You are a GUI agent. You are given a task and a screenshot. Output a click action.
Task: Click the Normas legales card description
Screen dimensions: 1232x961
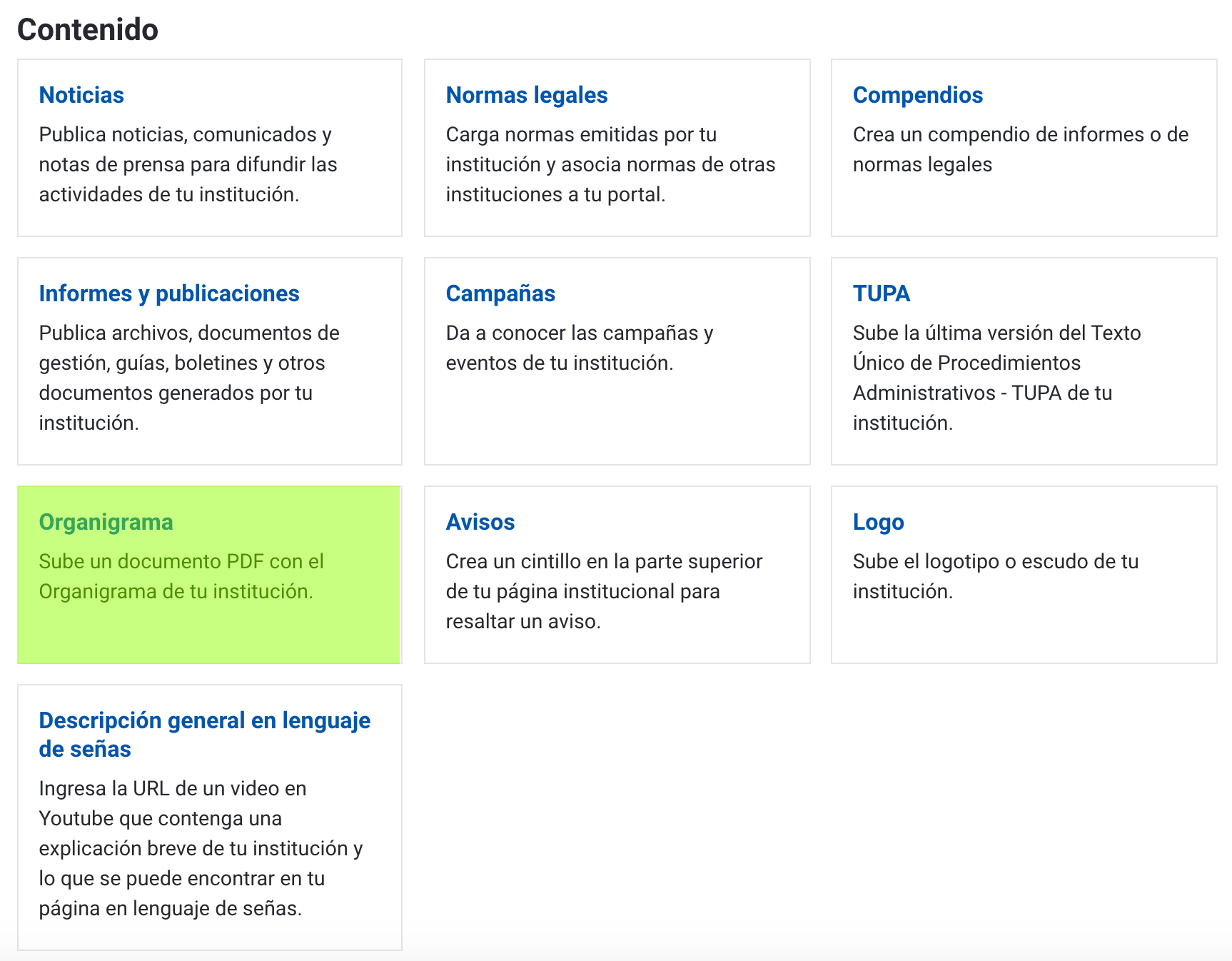tap(610, 164)
